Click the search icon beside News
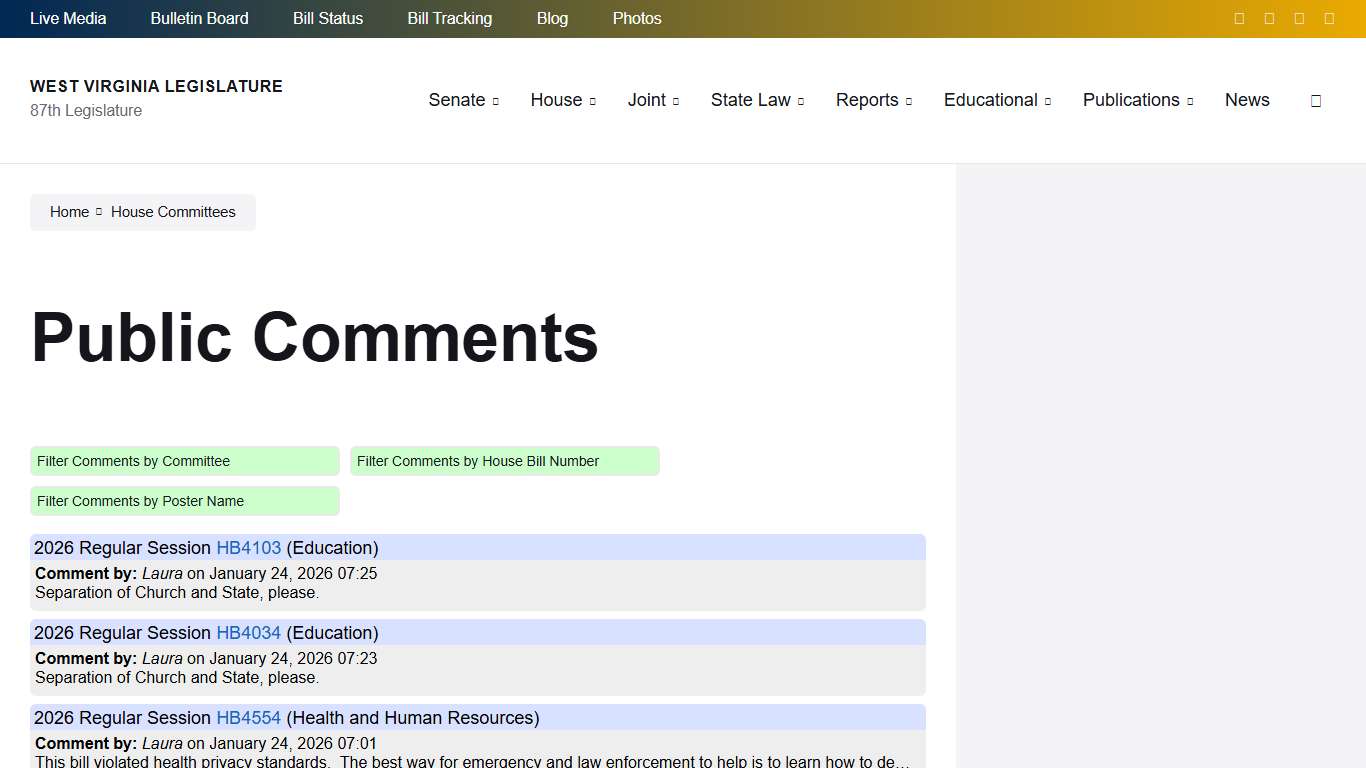The image size is (1366, 768). tap(1316, 100)
